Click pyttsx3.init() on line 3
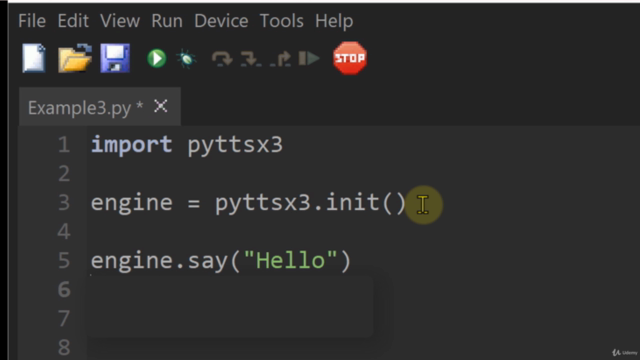 tap(311, 203)
